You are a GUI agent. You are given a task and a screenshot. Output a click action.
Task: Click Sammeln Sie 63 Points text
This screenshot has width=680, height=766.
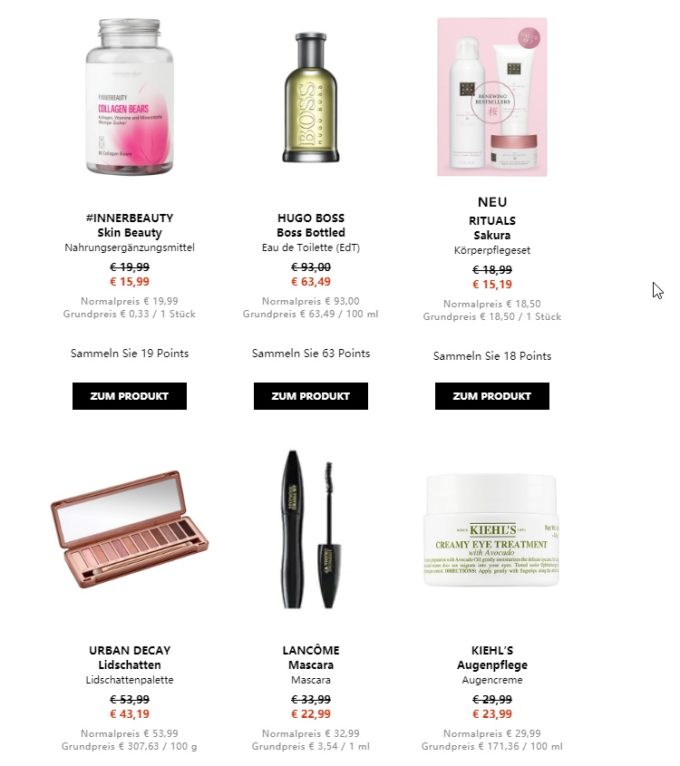[x=311, y=353]
